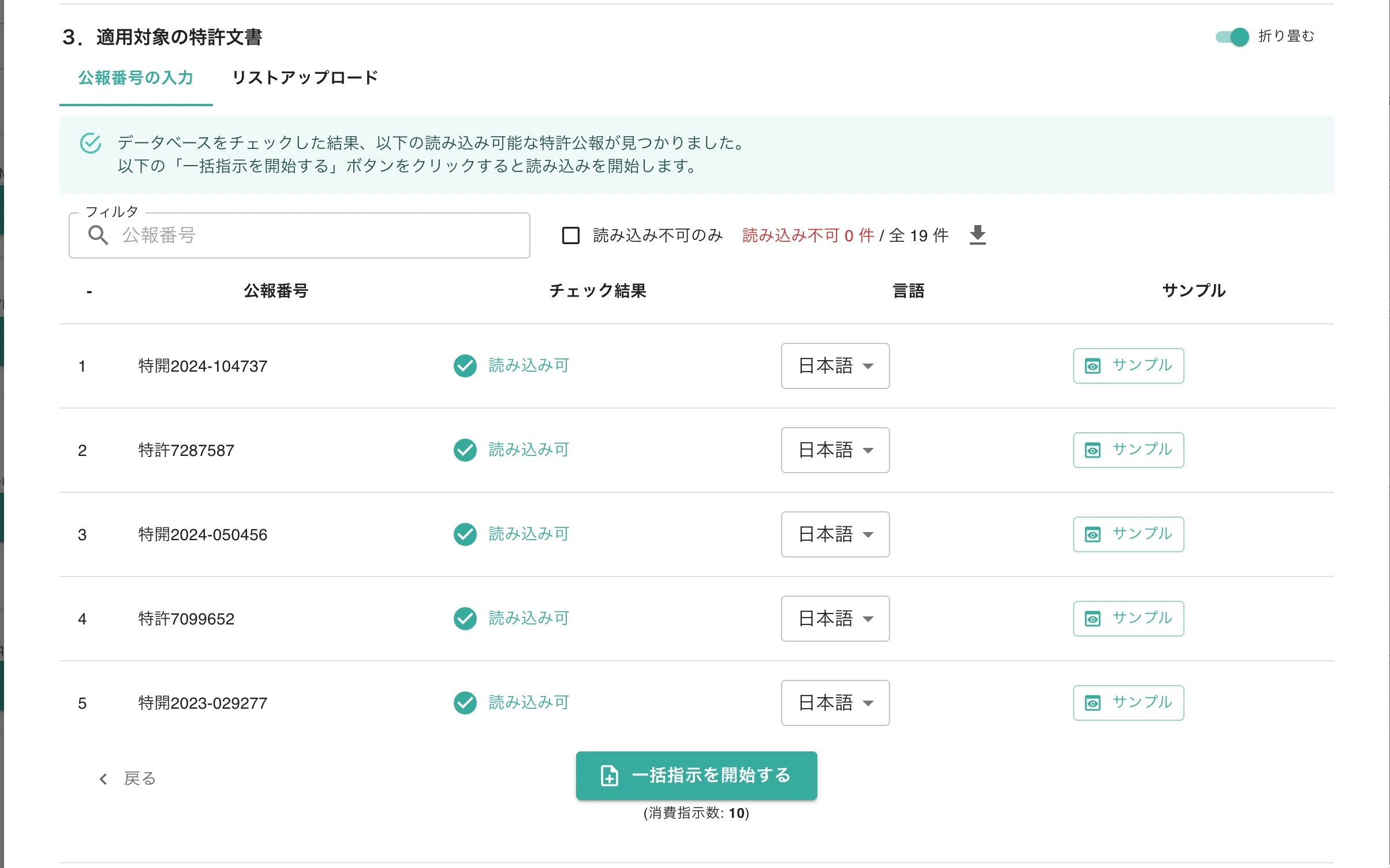Click the check icon for 特開2023-029277
This screenshot has height=868, width=1390.
click(465, 702)
